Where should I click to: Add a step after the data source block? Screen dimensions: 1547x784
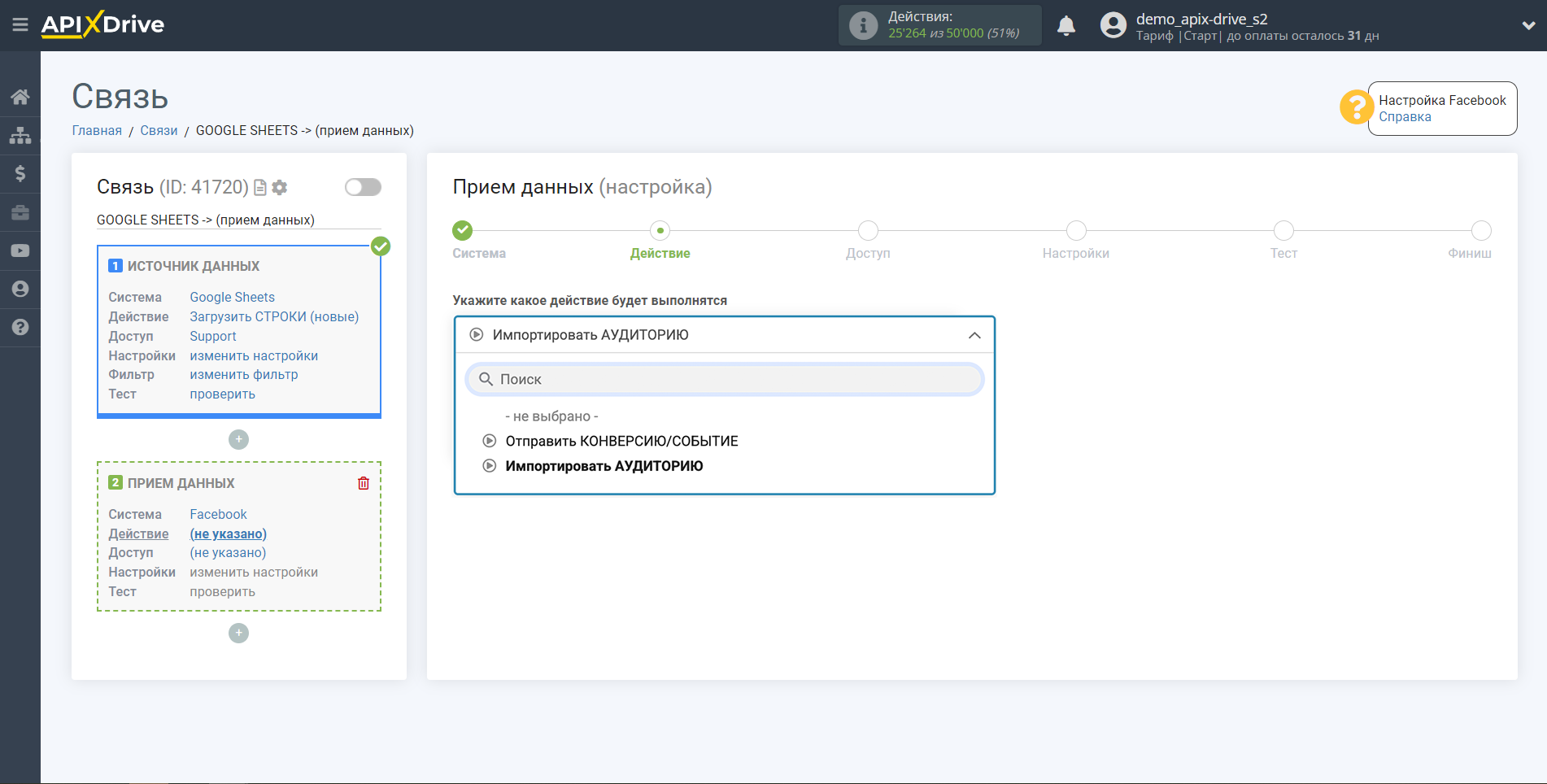pos(238,439)
